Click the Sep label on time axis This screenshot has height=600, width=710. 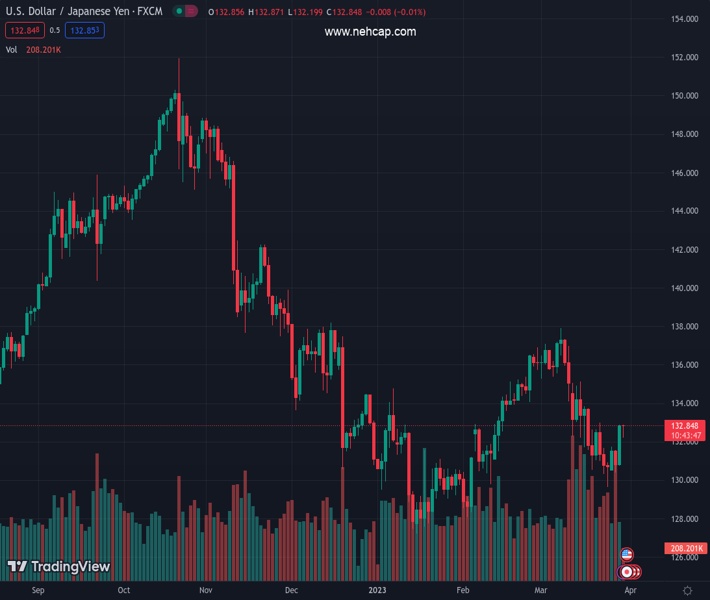[x=38, y=590]
